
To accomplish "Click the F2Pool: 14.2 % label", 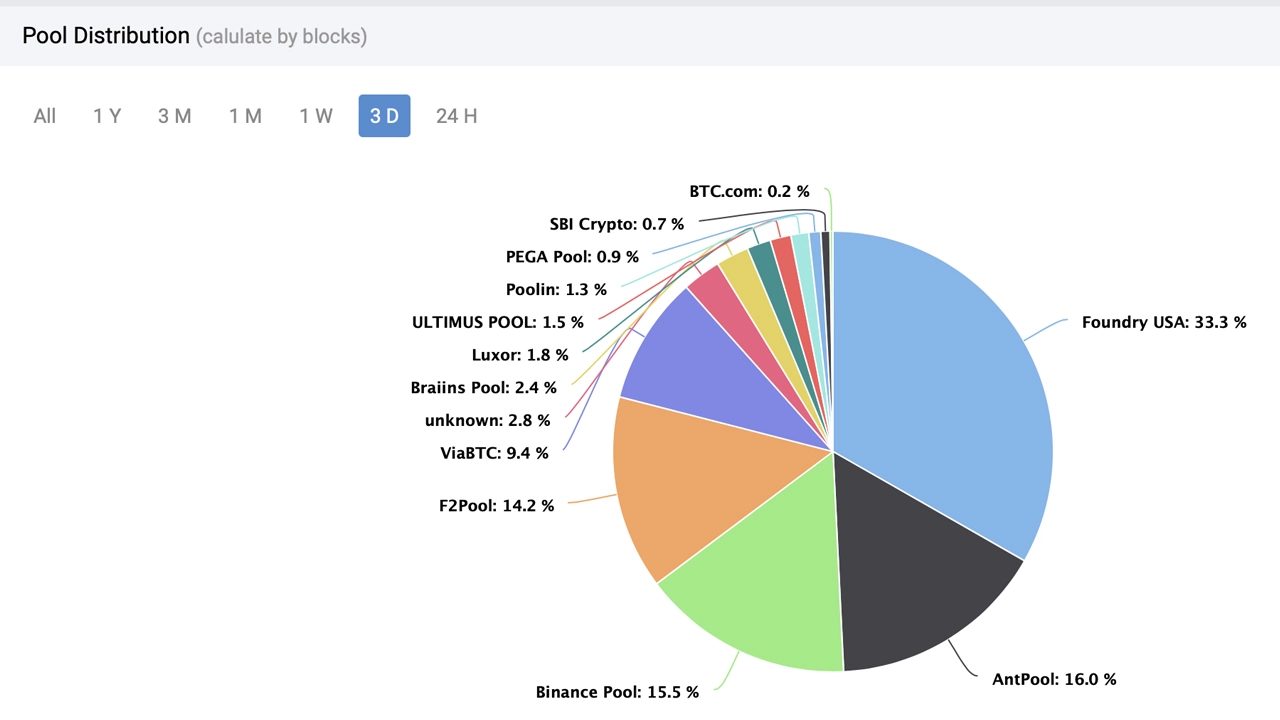I will click(x=496, y=506).
